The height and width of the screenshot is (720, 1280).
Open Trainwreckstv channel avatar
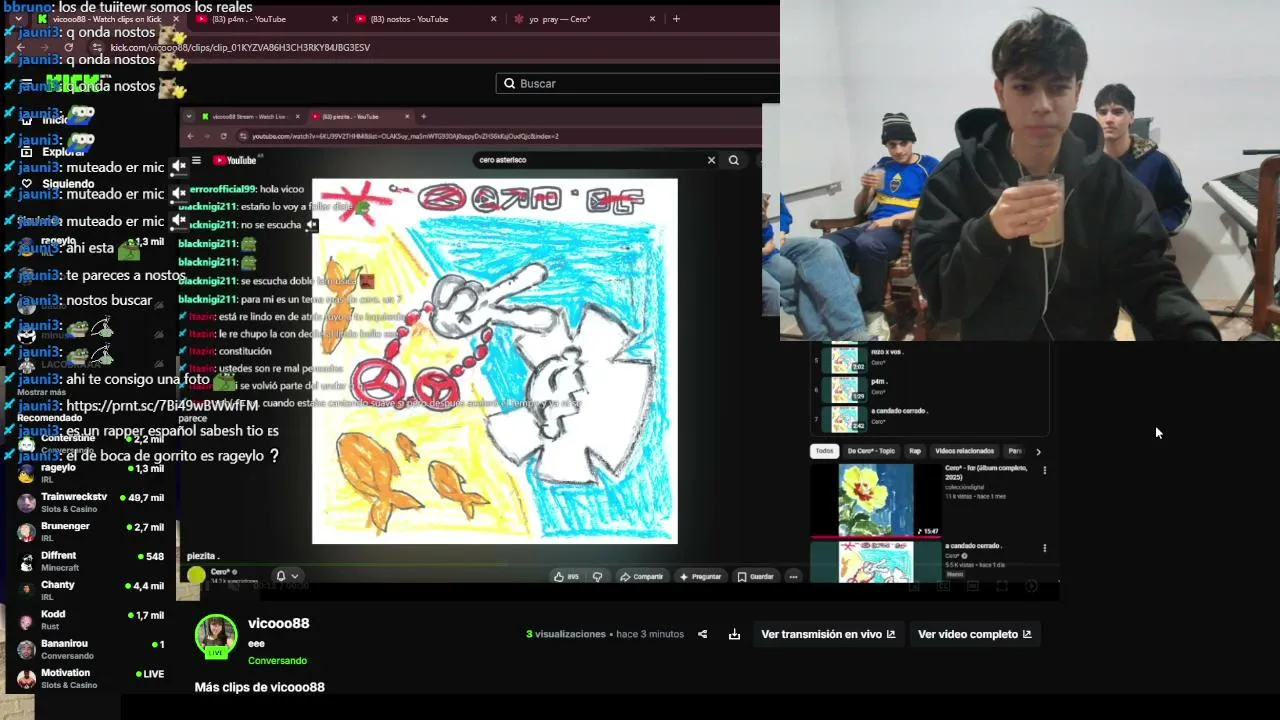(x=26, y=503)
